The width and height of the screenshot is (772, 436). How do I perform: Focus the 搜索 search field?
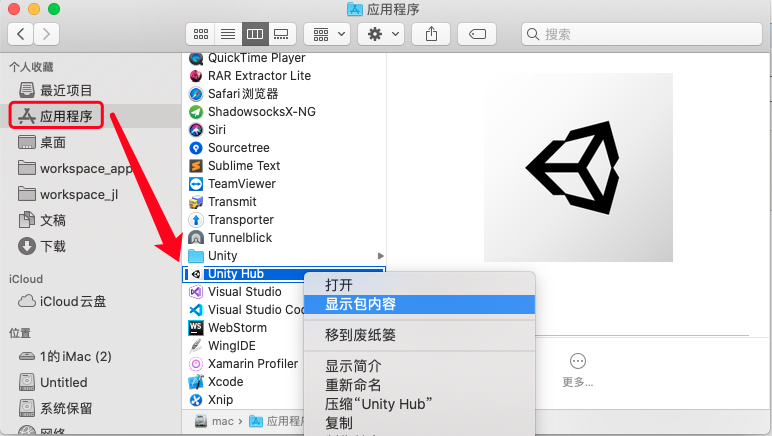[642, 34]
